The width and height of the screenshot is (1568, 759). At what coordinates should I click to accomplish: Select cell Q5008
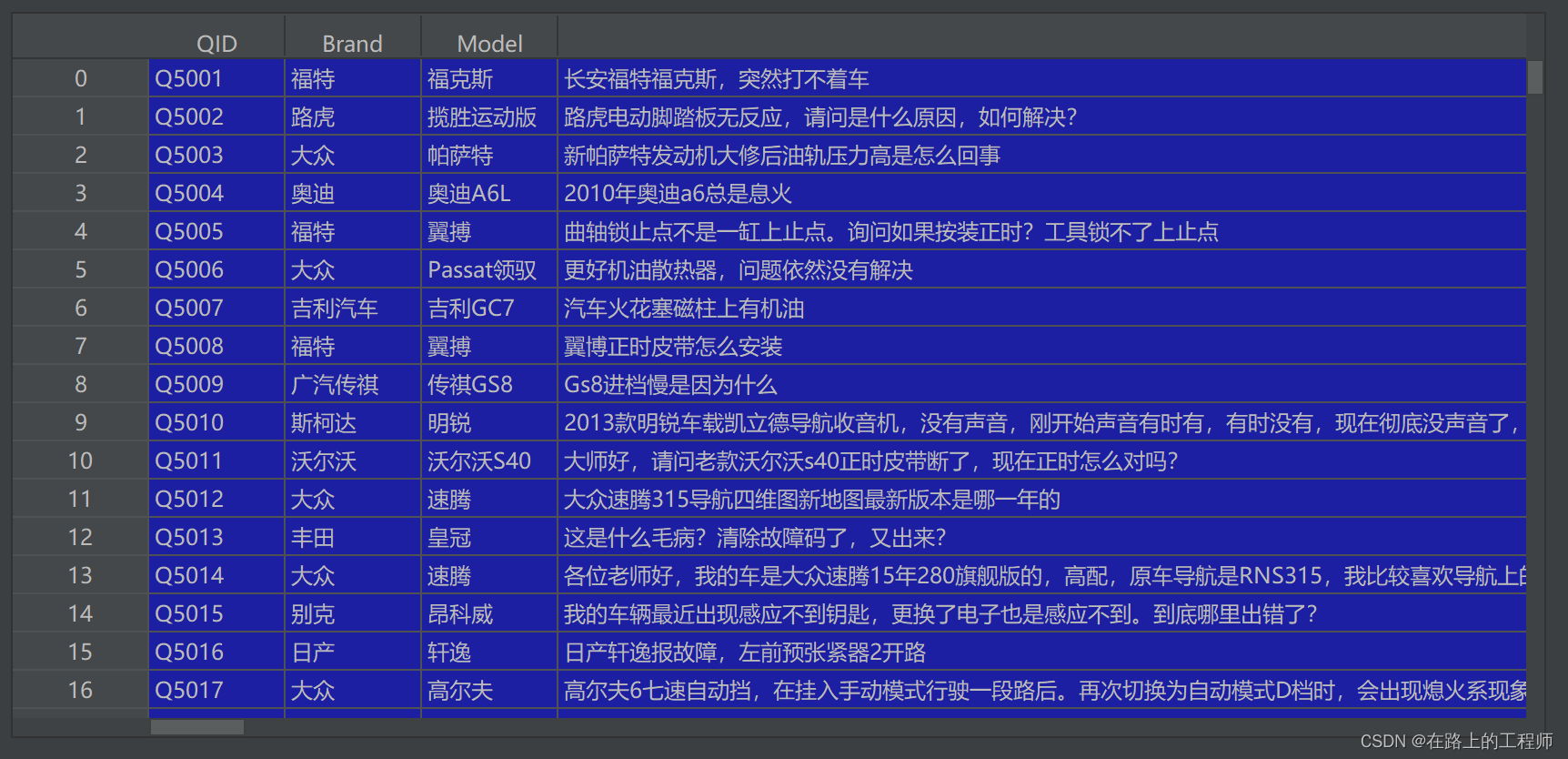[216, 347]
